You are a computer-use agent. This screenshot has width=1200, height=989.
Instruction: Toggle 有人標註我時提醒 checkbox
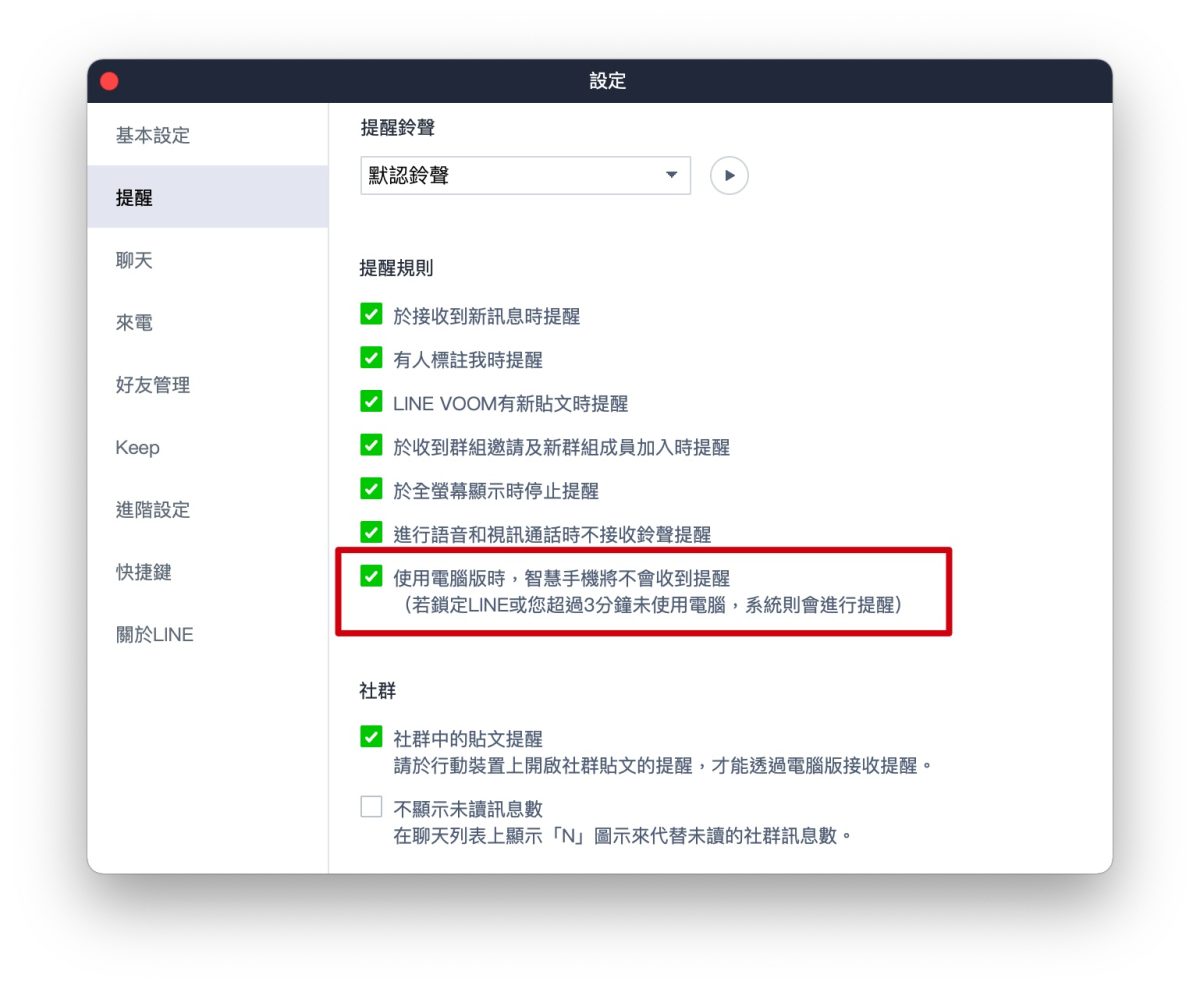371,358
